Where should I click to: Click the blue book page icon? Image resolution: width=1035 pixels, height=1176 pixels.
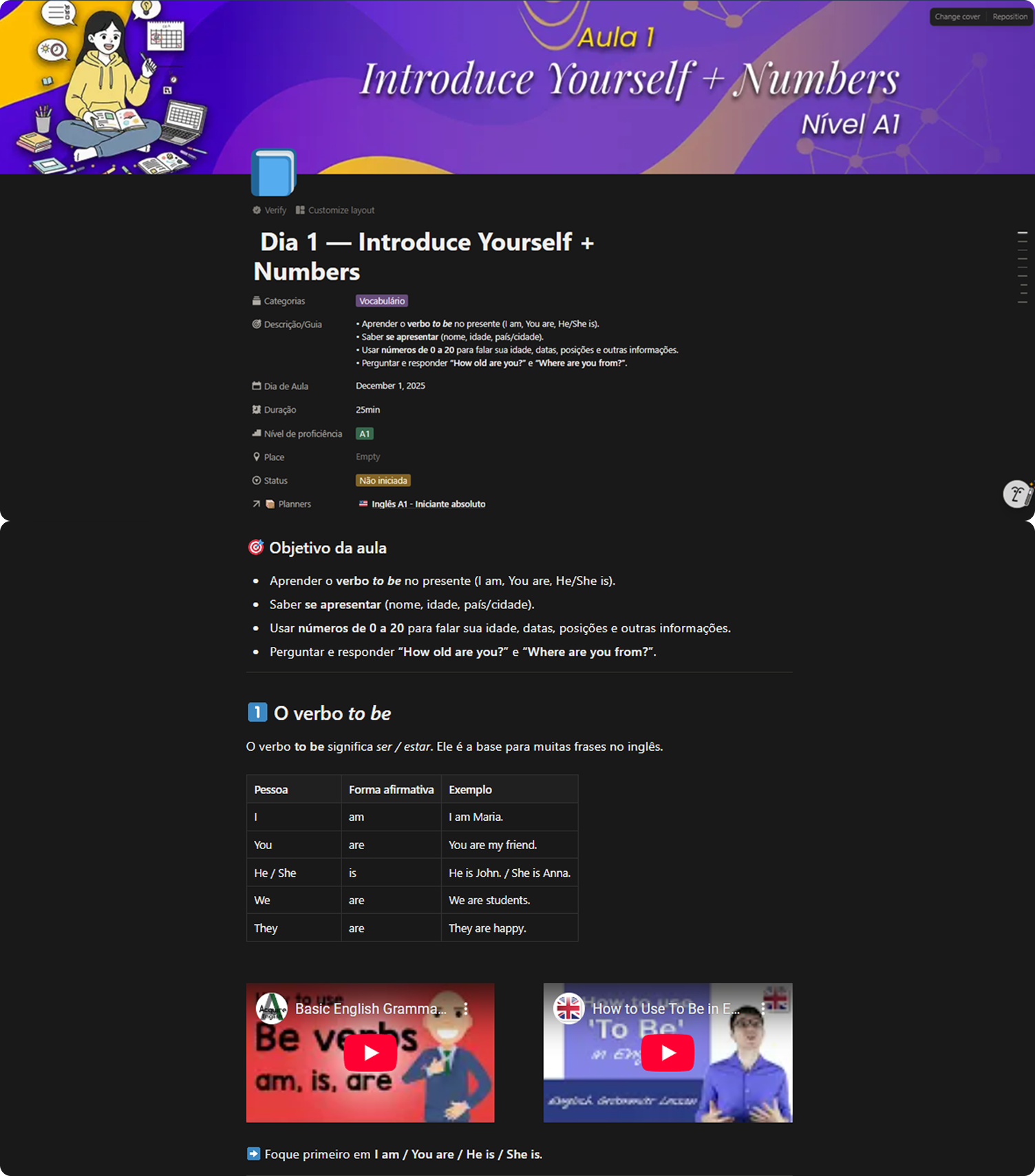tap(273, 172)
